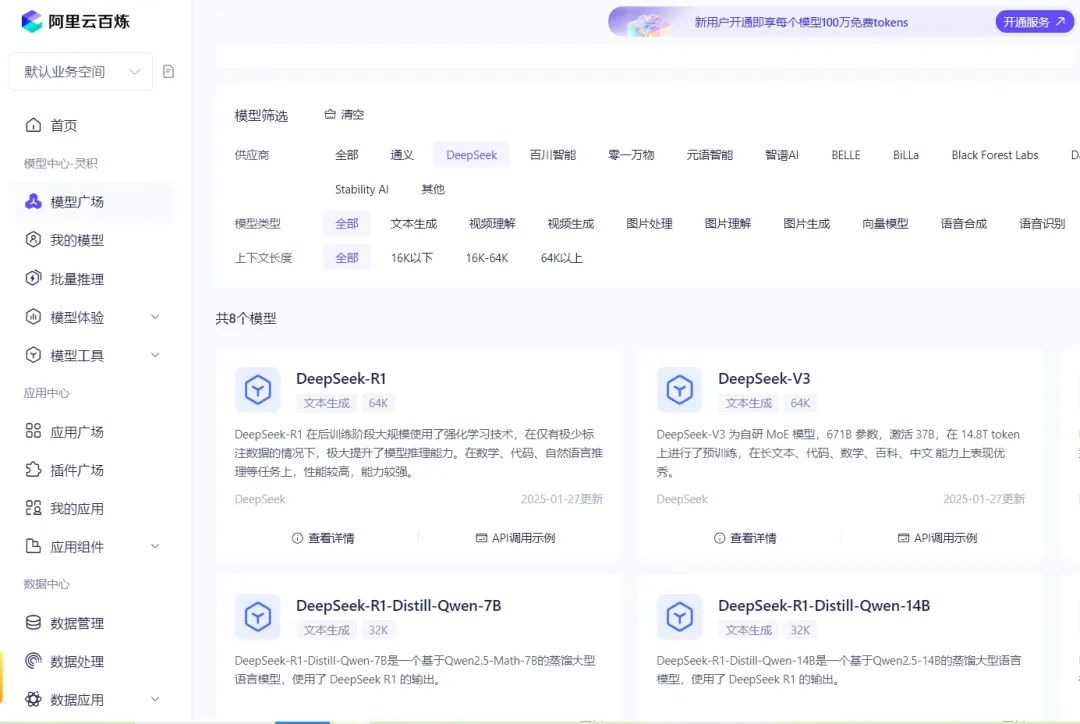Select the 图片生成 model type filter

pyautogui.click(x=807, y=223)
